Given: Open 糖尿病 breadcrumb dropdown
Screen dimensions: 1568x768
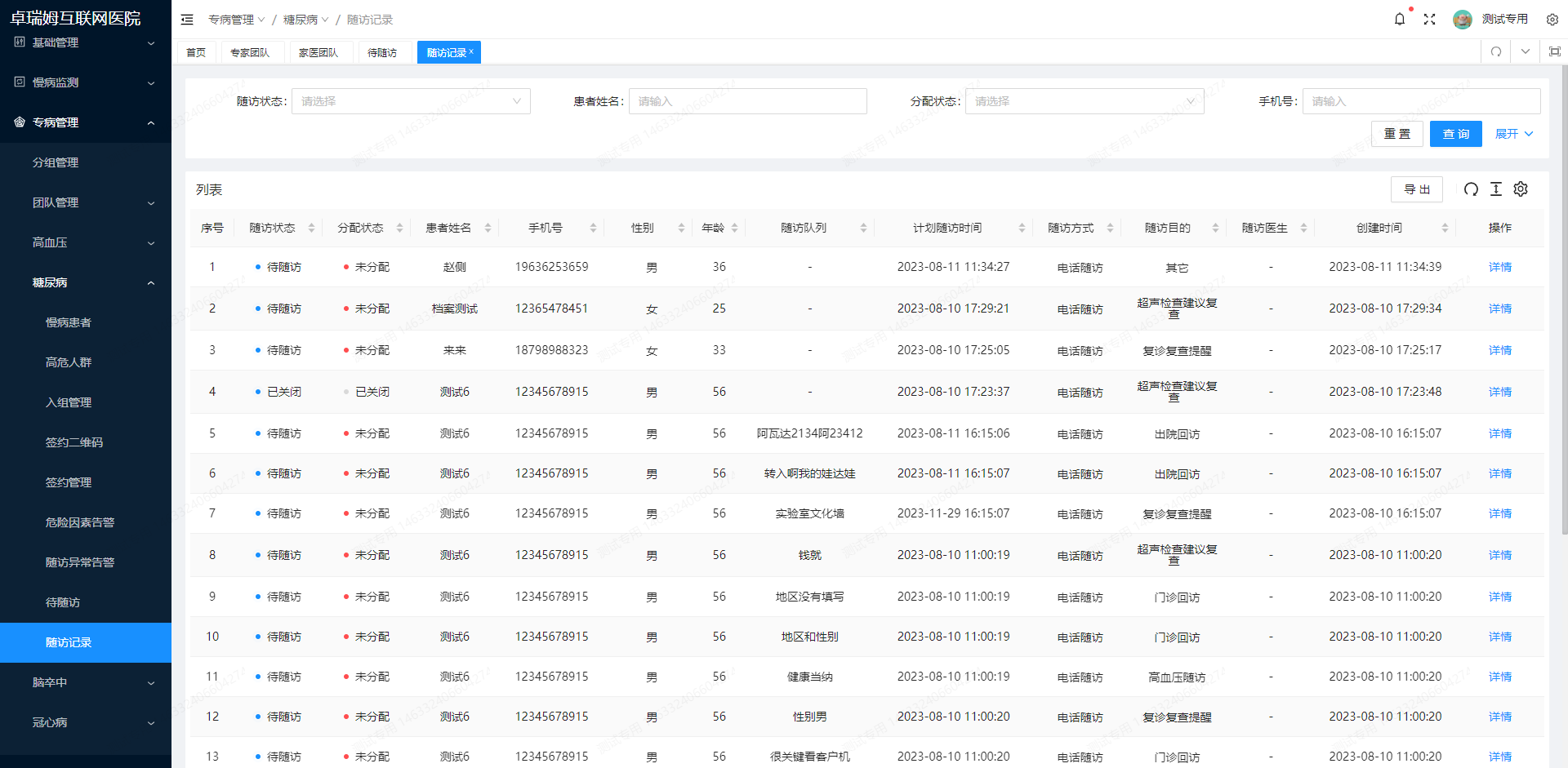Looking at the screenshot, I should click(306, 20).
